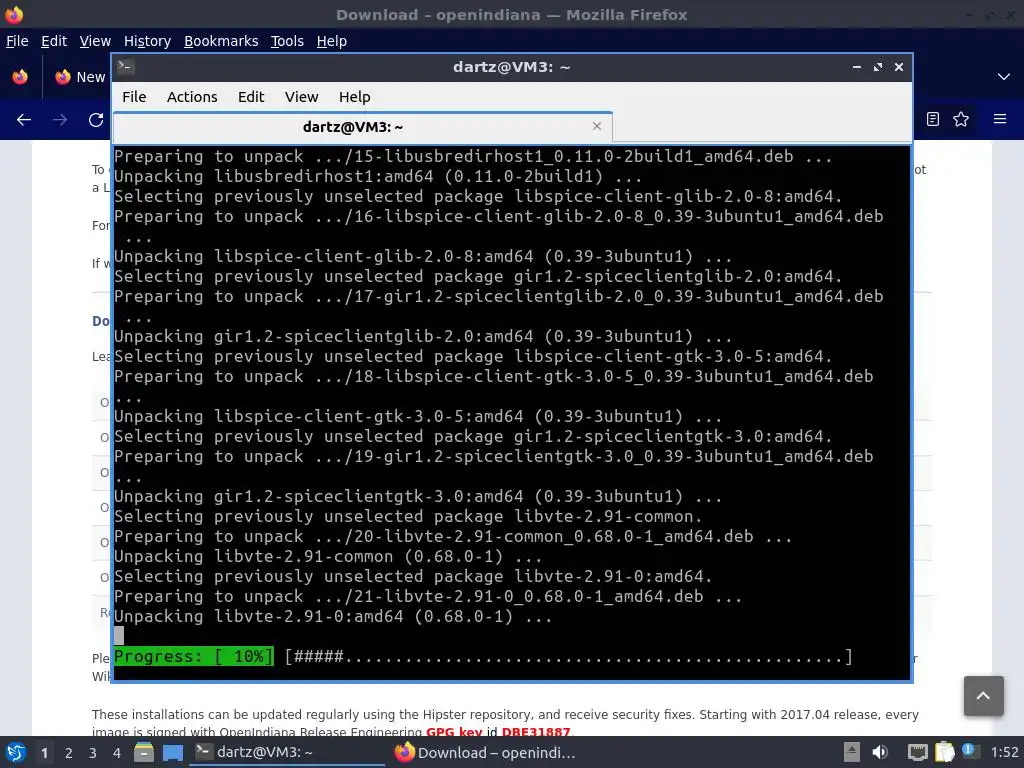Open the update notifier tray icon
The image size is (1024, 768).
[970, 752]
